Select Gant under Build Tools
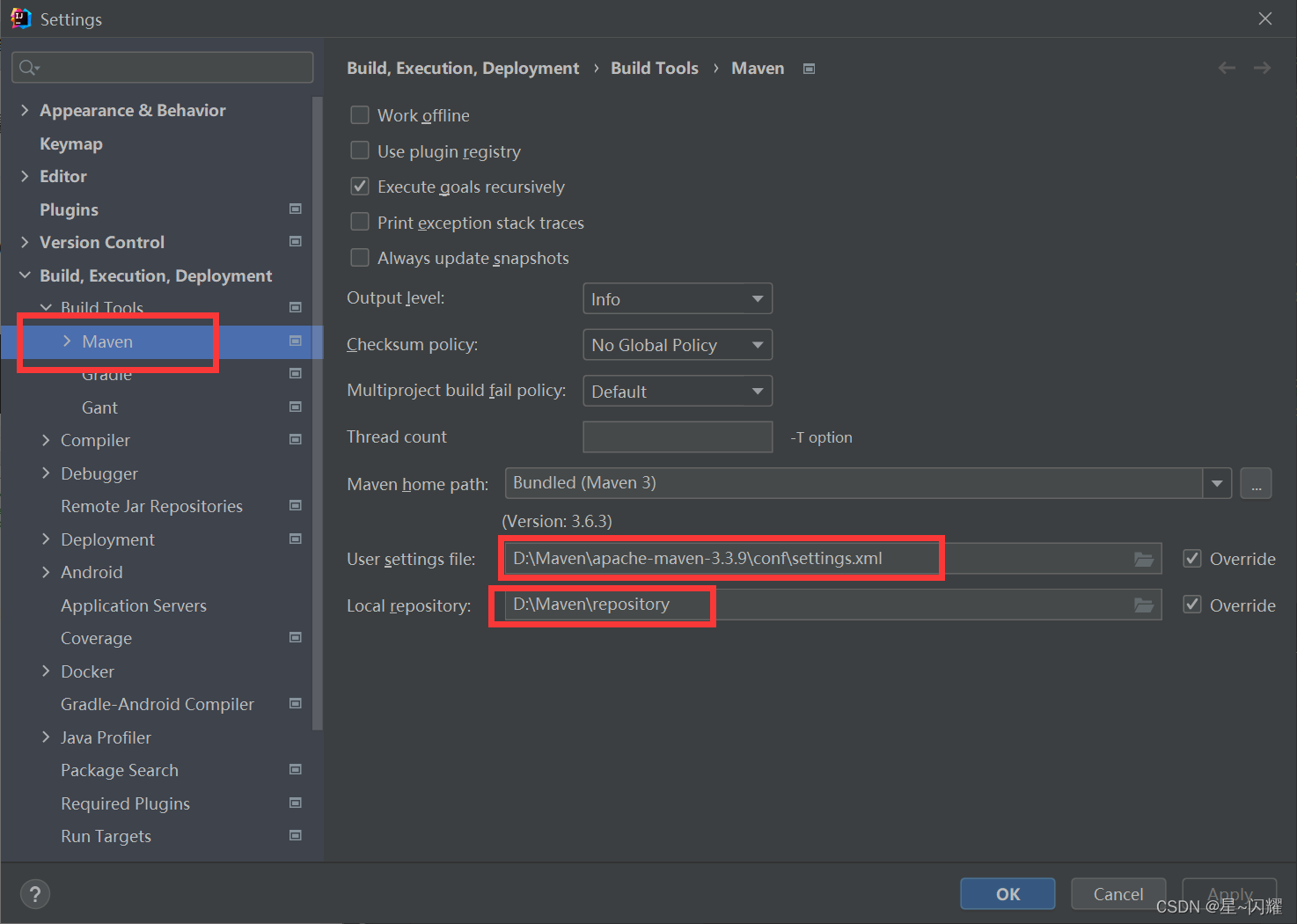 (99, 407)
